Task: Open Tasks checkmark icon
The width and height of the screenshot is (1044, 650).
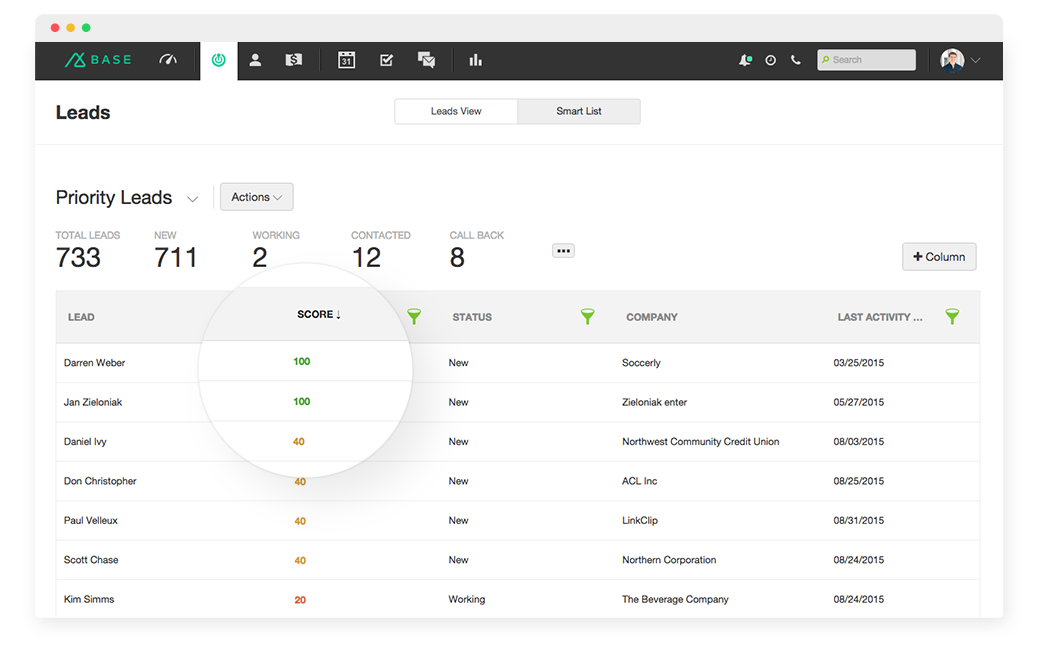Action: tap(386, 60)
